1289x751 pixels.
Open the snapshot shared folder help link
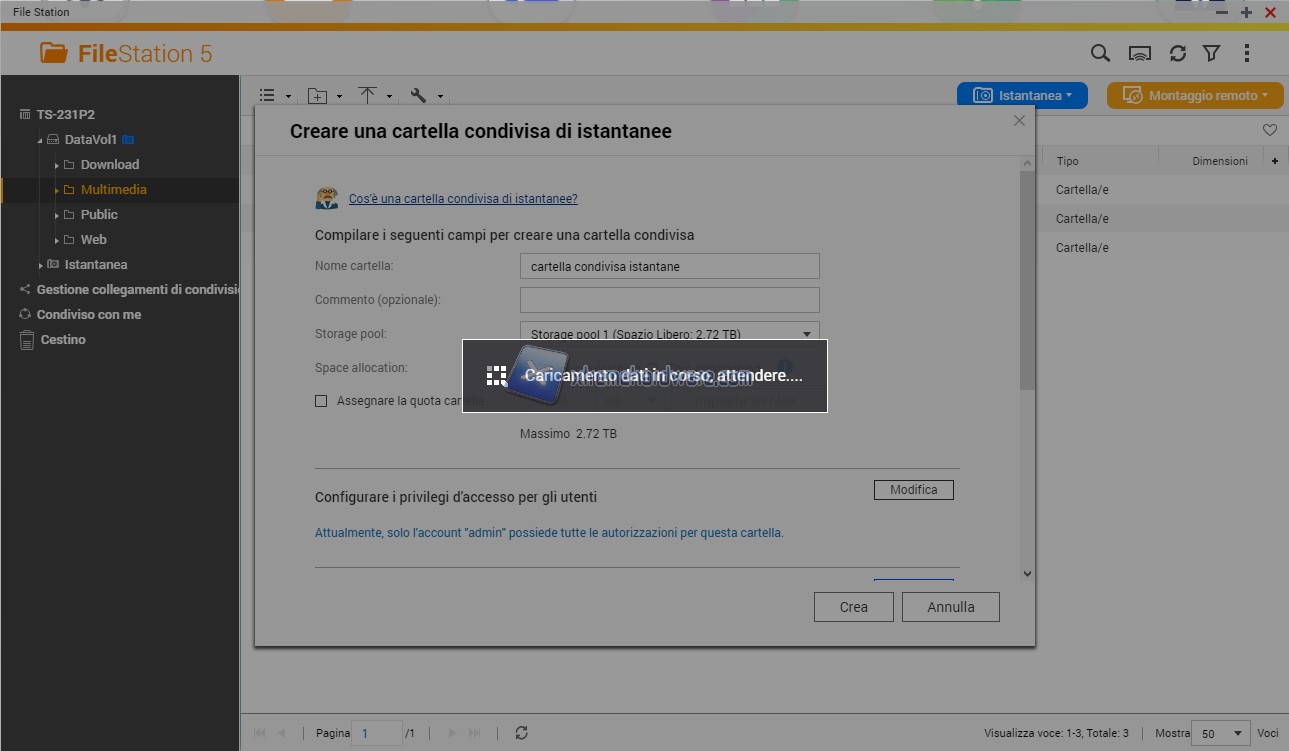[462, 199]
